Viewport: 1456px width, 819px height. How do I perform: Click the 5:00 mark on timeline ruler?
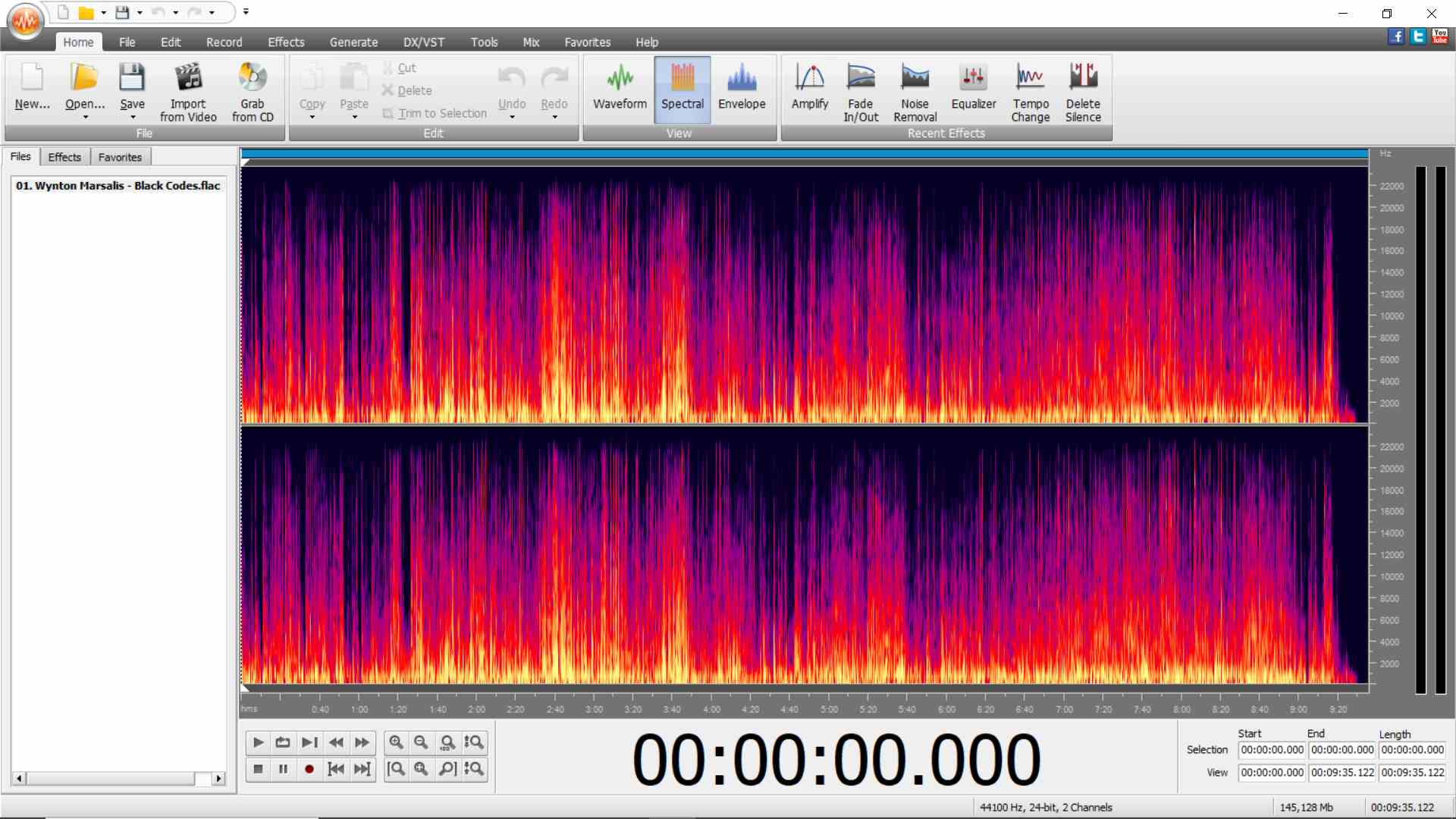click(x=829, y=710)
